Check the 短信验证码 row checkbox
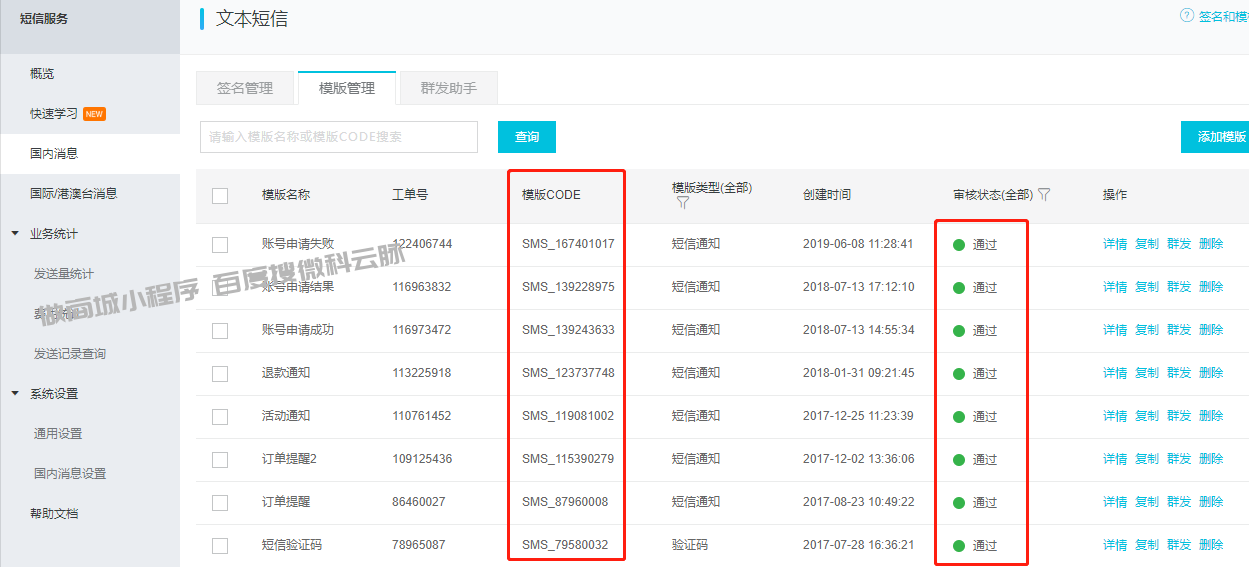 (220, 545)
